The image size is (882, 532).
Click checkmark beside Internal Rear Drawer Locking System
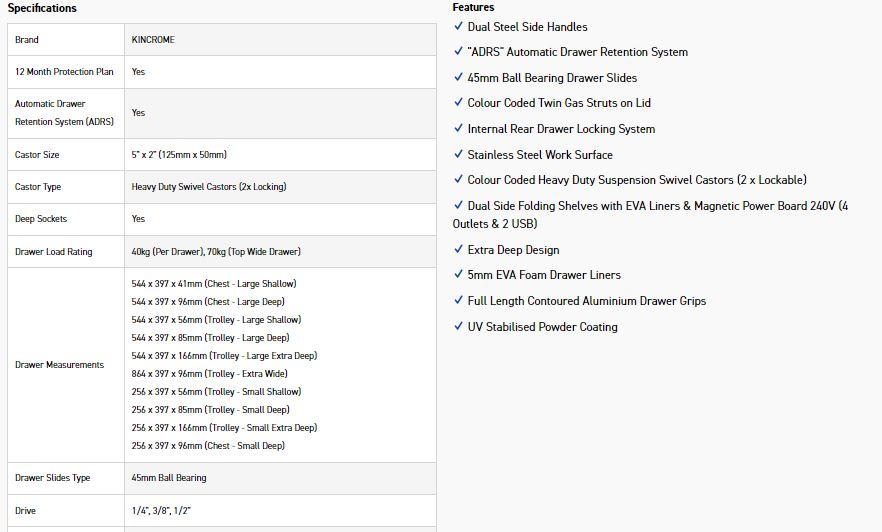click(x=458, y=129)
